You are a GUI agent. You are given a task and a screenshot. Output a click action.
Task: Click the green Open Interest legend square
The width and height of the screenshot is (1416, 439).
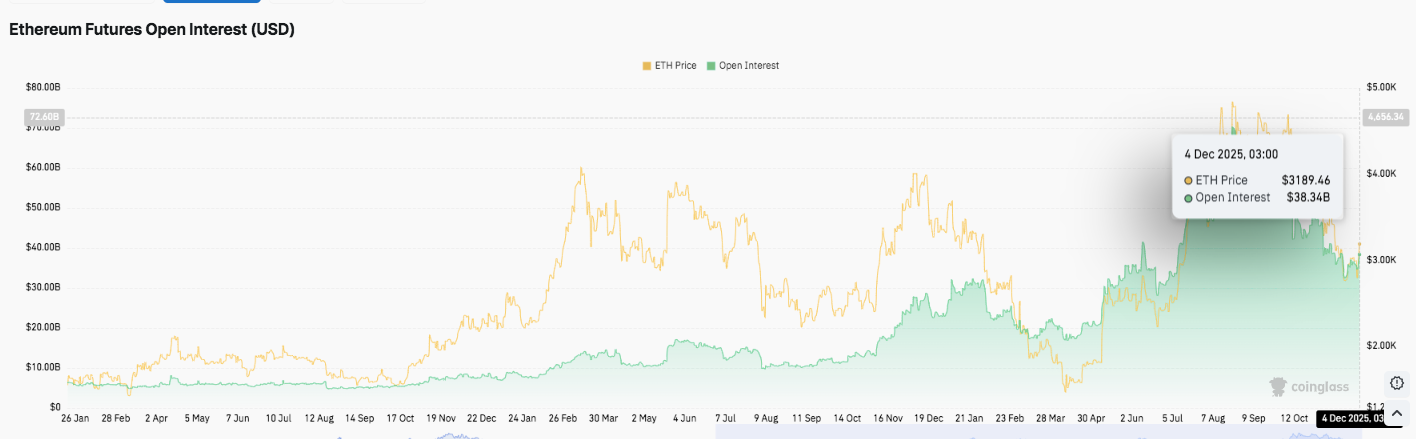click(x=711, y=66)
